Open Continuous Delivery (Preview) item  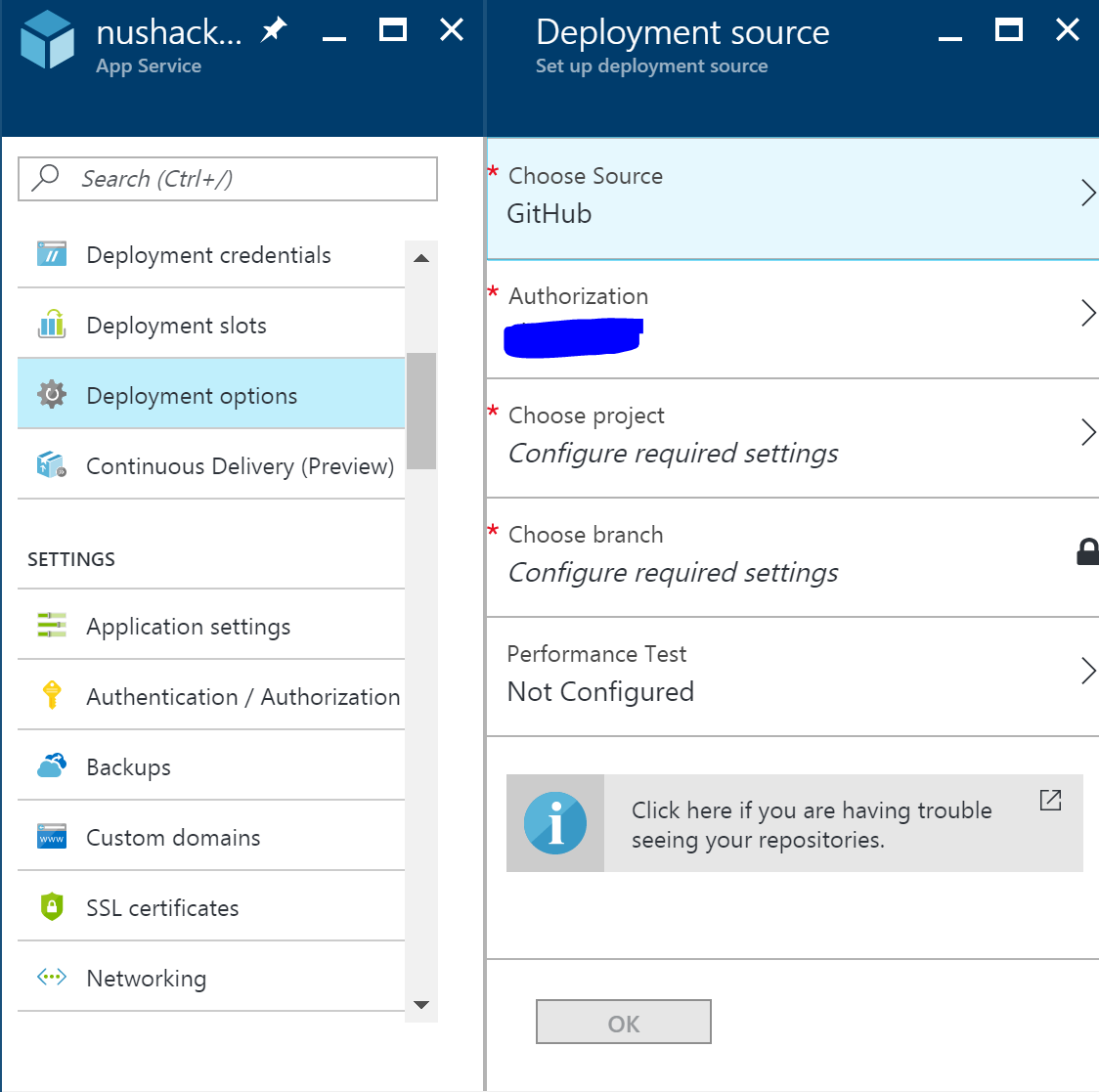click(x=211, y=464)
